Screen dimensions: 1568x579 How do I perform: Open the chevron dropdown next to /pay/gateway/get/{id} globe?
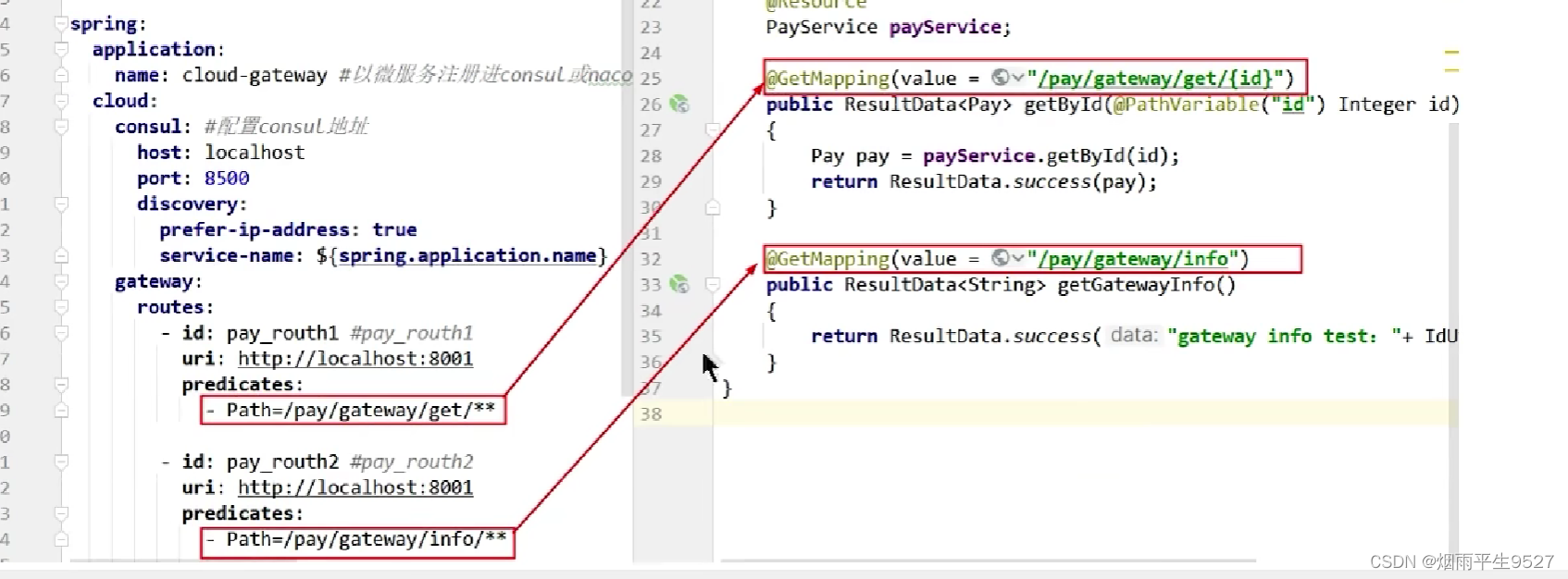[x=1018, y=78]
